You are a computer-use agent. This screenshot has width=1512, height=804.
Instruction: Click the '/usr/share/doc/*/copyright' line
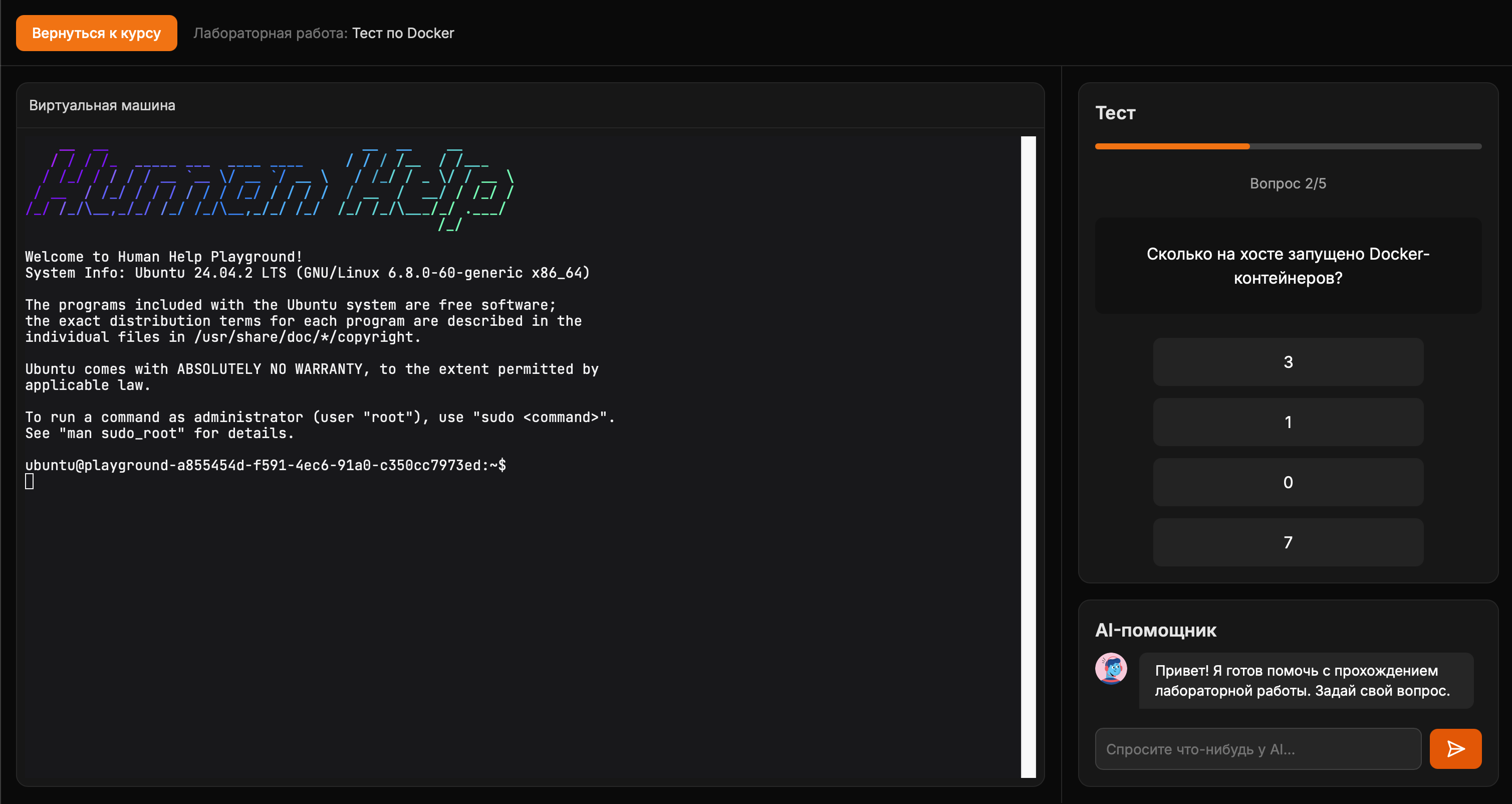pyautogui.click(x=223, y=337)
